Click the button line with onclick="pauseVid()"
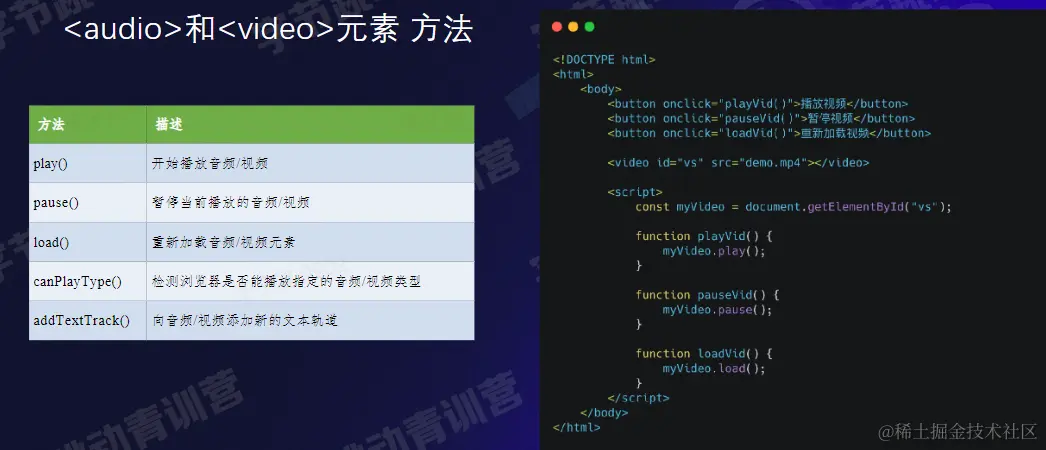Viewport: 1046px width, 450px height. 761,118
